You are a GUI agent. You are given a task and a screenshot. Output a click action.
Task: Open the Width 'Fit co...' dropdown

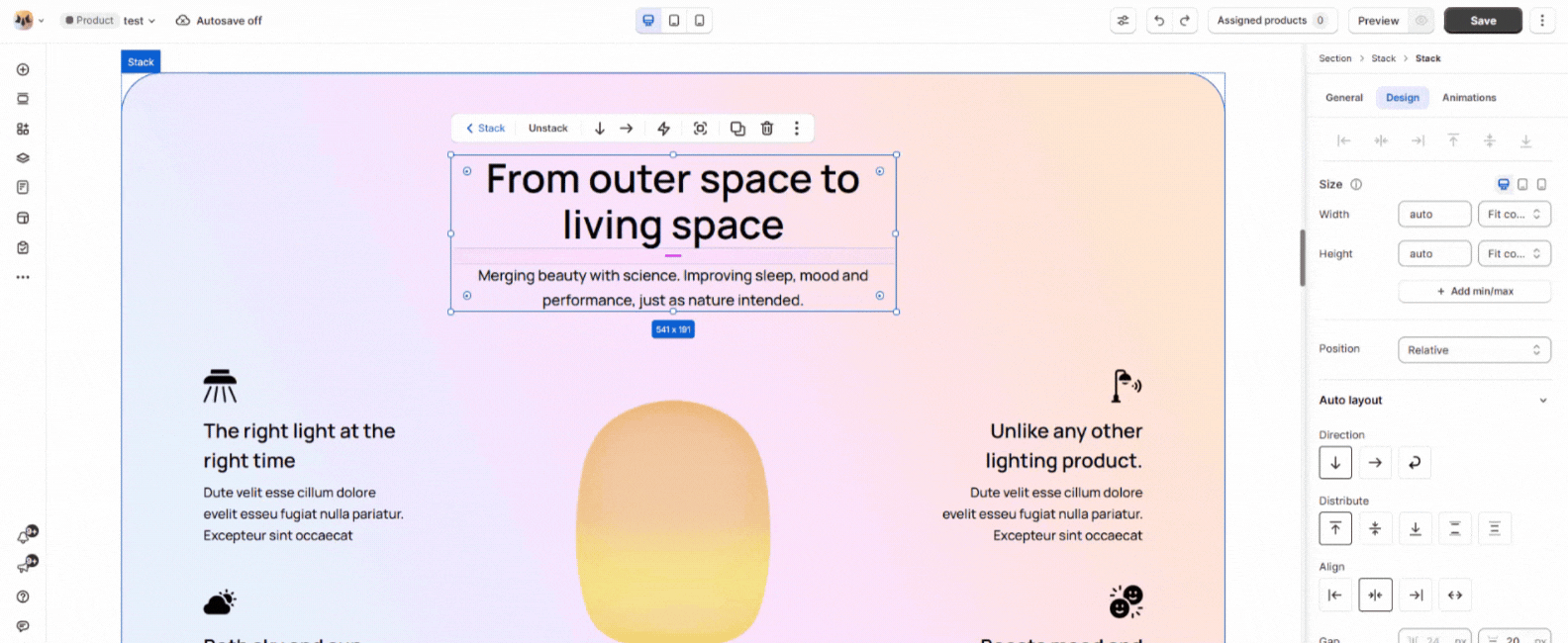click(x=1514, y=215)
